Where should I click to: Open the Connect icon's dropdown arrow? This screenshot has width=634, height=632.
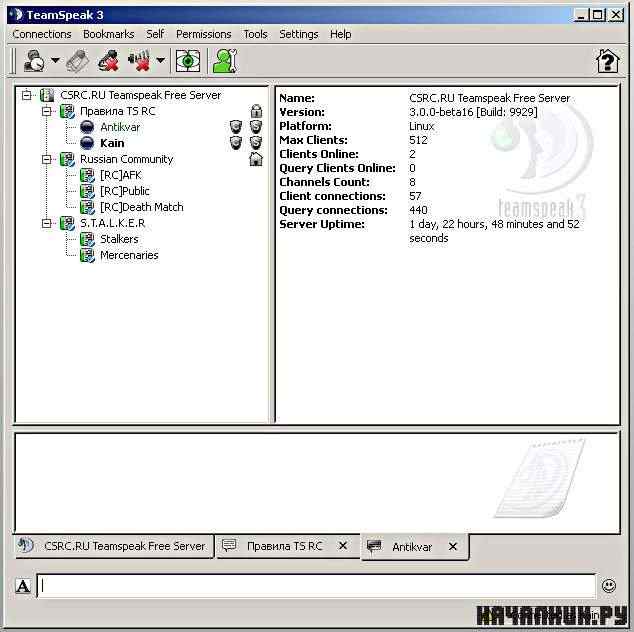point(55,61)
